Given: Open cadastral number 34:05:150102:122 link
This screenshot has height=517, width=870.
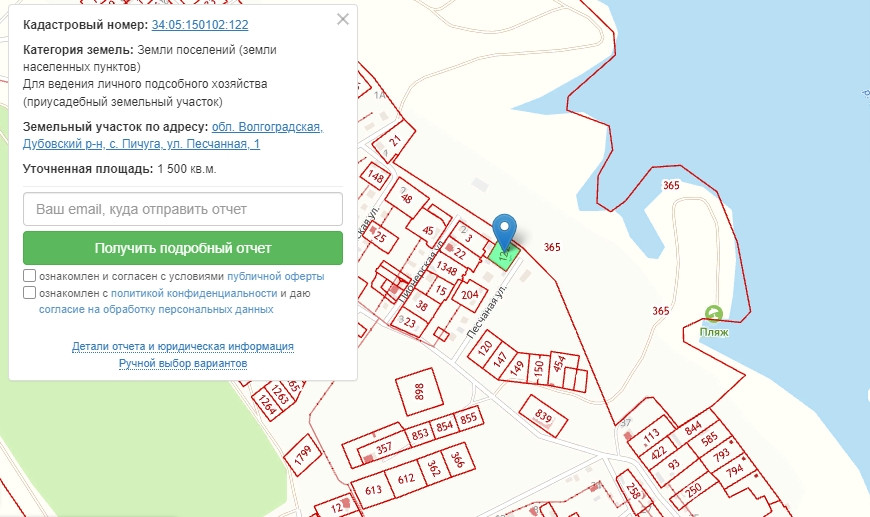Looking at the screenshot, I should pos(200,24).
